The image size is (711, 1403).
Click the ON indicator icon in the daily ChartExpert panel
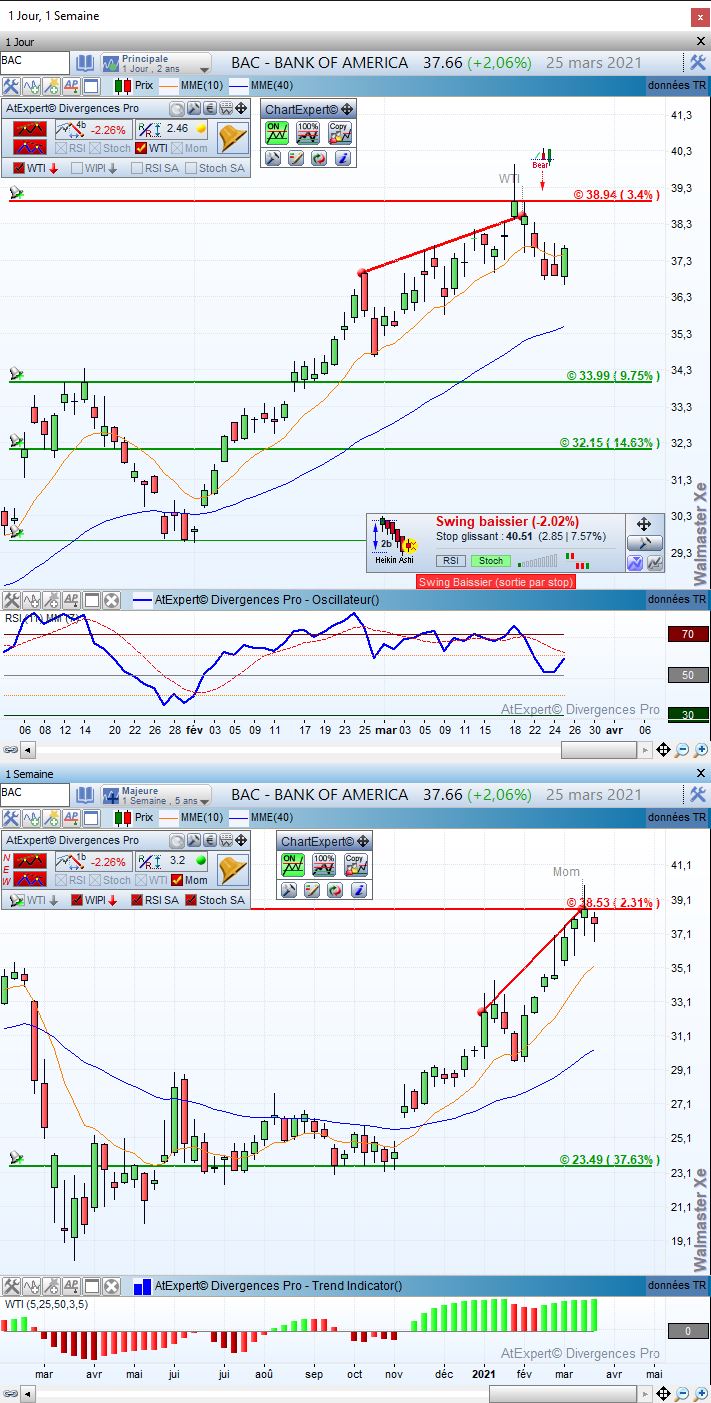pos(277,133)
